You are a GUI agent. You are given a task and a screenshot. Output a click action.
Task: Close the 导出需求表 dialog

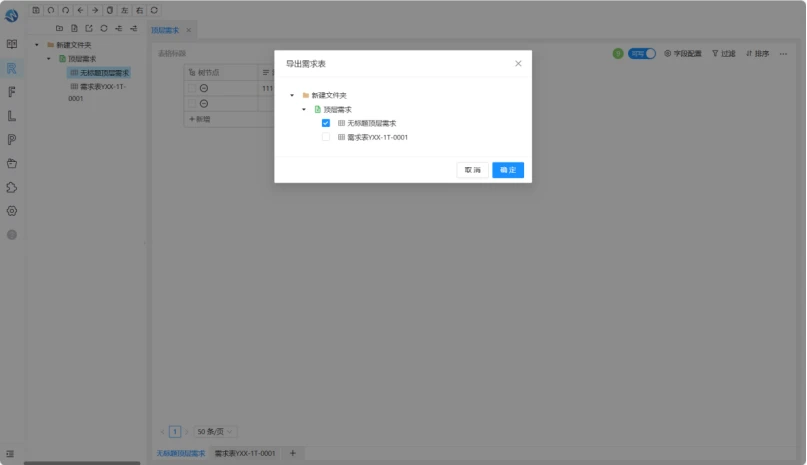click(x=518, y=63)
